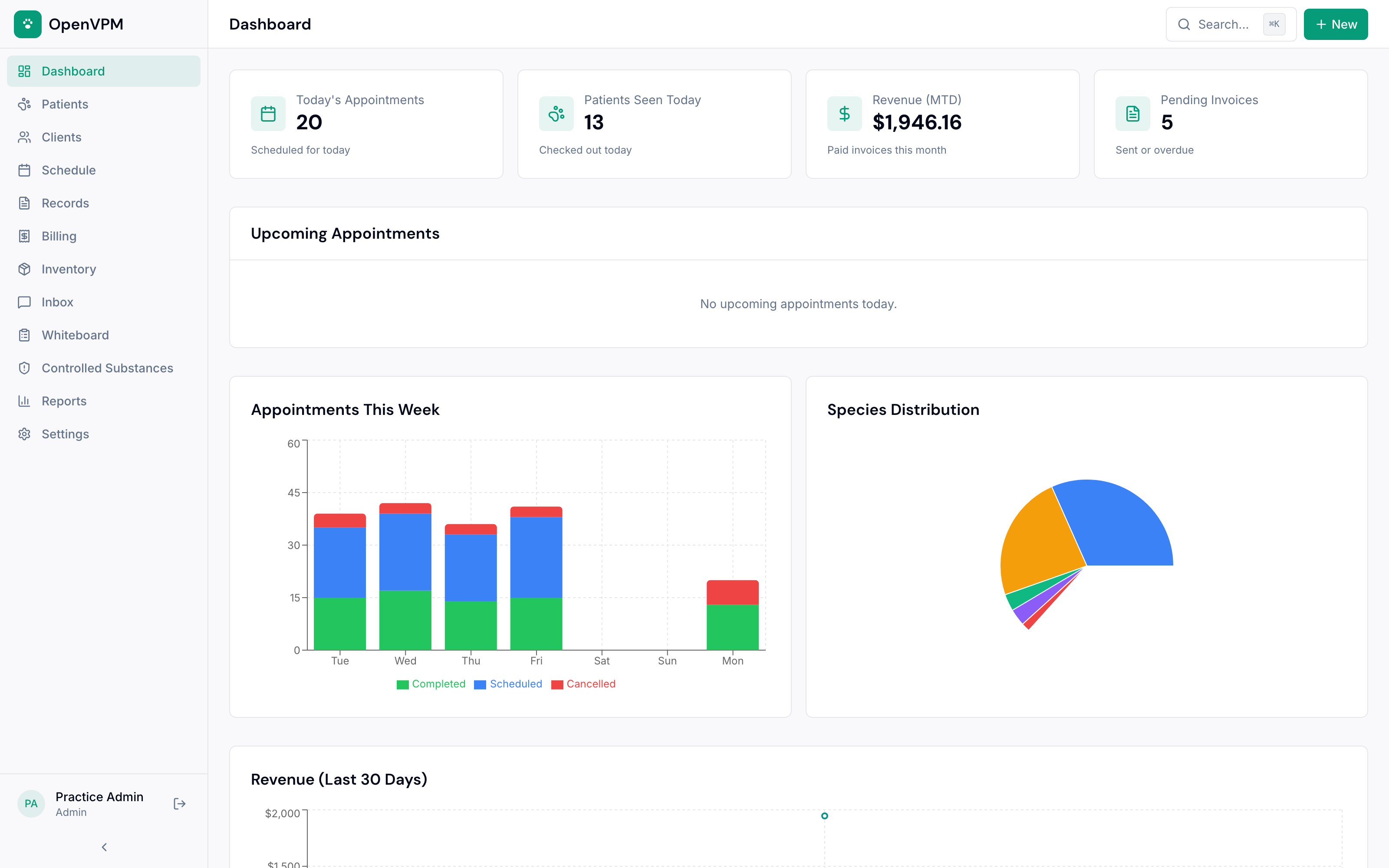Click the dollar icon in Revenue card
The image size is (1389, 868).
[x=844, y=114]
